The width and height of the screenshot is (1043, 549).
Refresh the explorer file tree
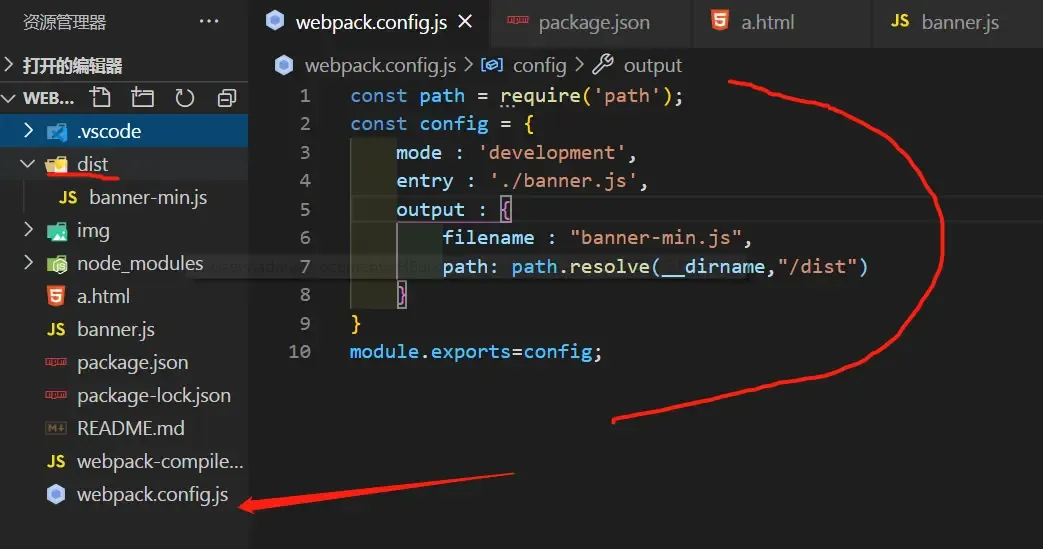pos(184,98)
